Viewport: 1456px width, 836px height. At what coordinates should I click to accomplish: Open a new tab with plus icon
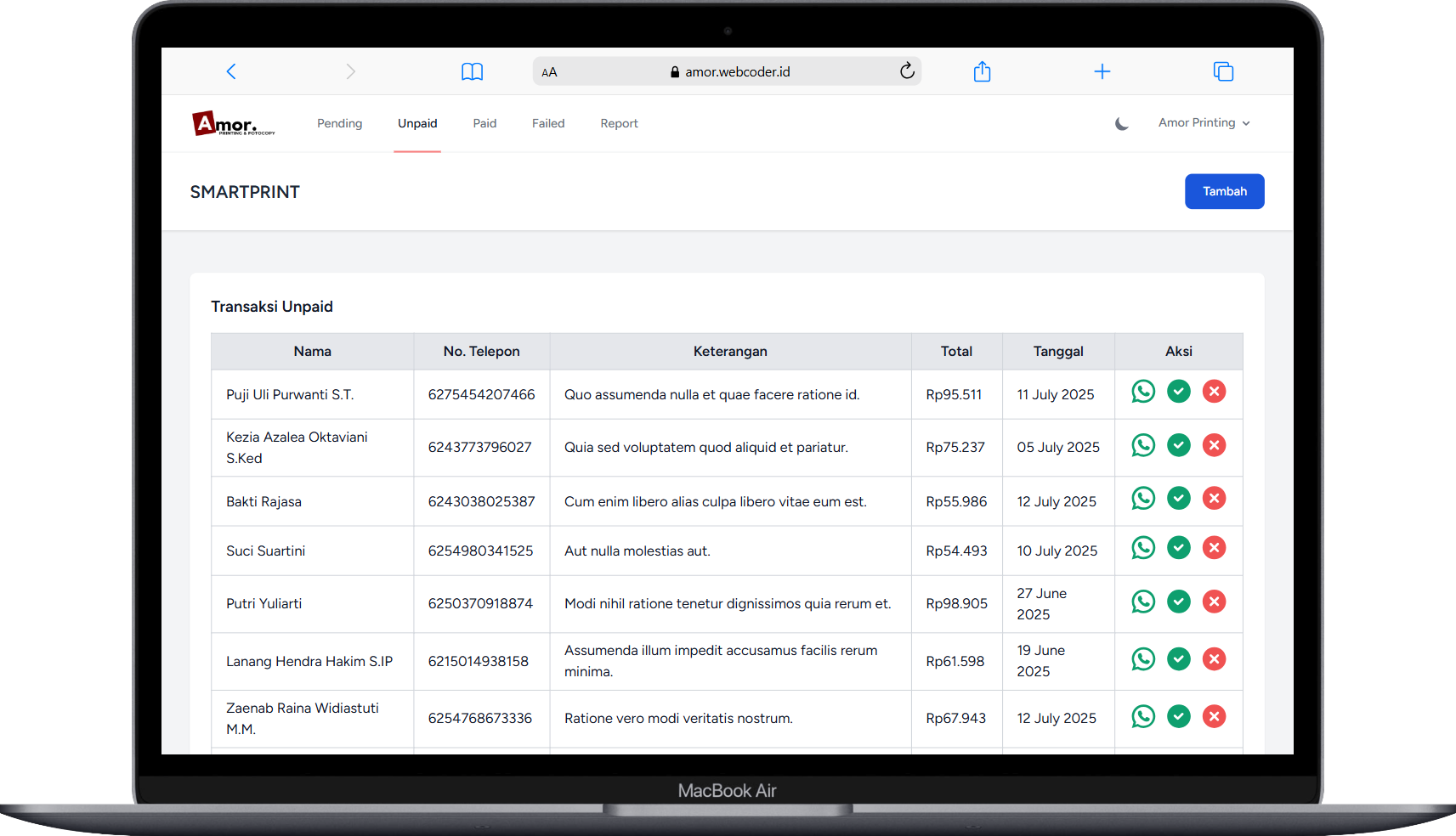pyautogui.click(x=1102, y=71)
